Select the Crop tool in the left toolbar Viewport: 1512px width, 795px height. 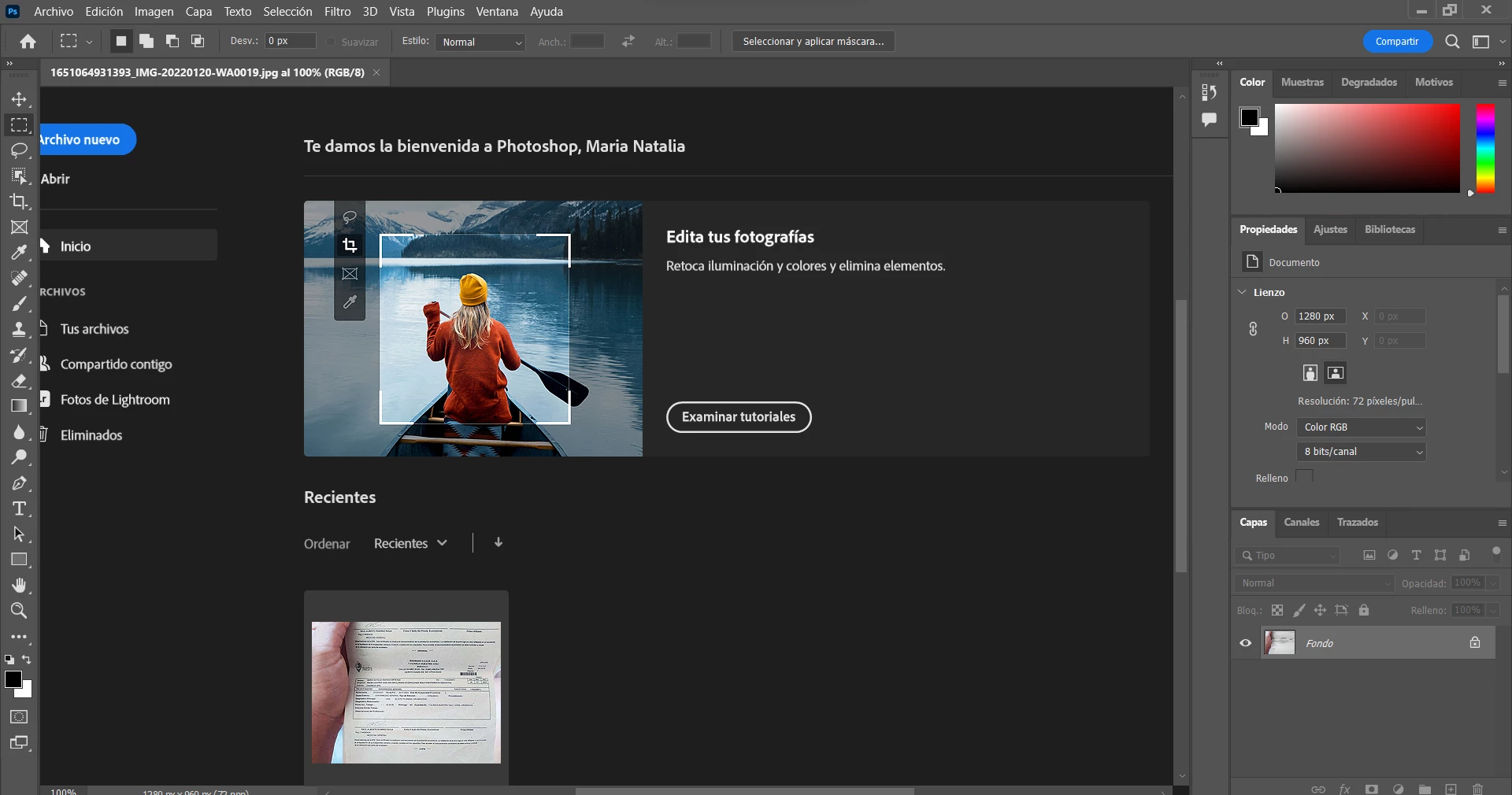pos(19,202)
